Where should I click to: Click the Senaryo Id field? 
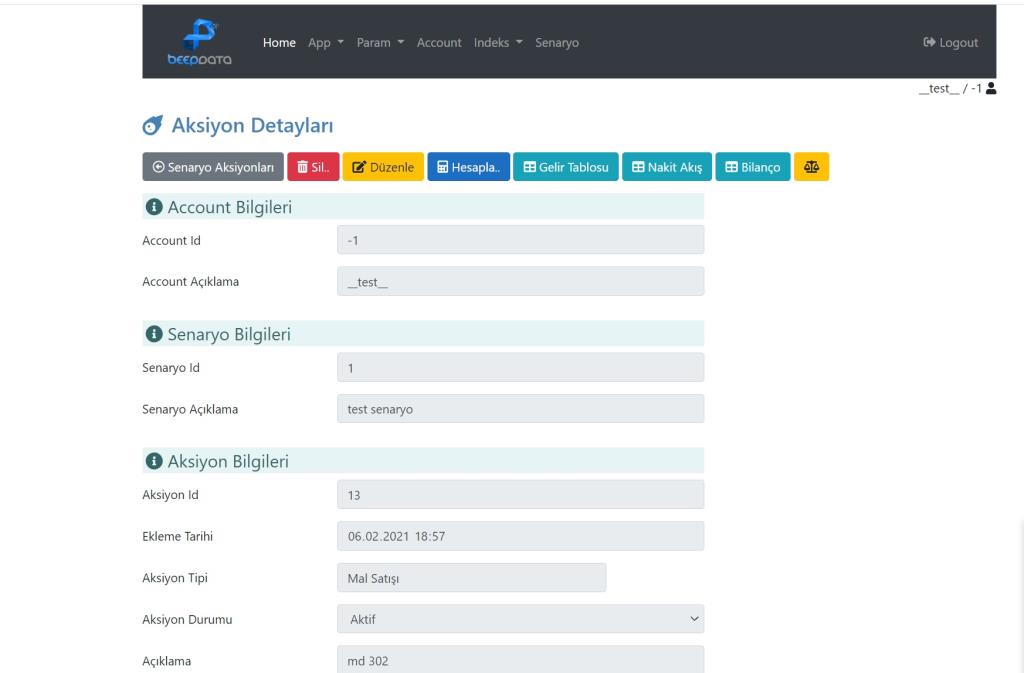(x=520, y=368)
